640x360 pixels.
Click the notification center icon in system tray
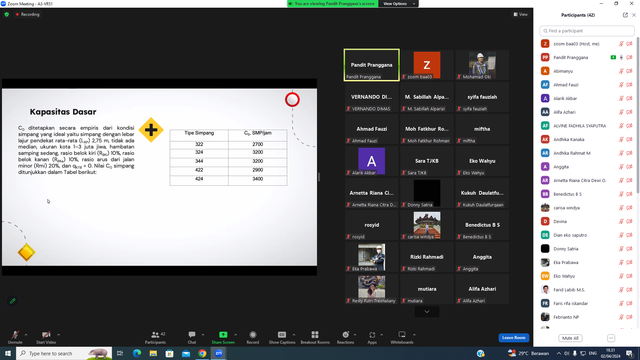(x=630, y=353)
